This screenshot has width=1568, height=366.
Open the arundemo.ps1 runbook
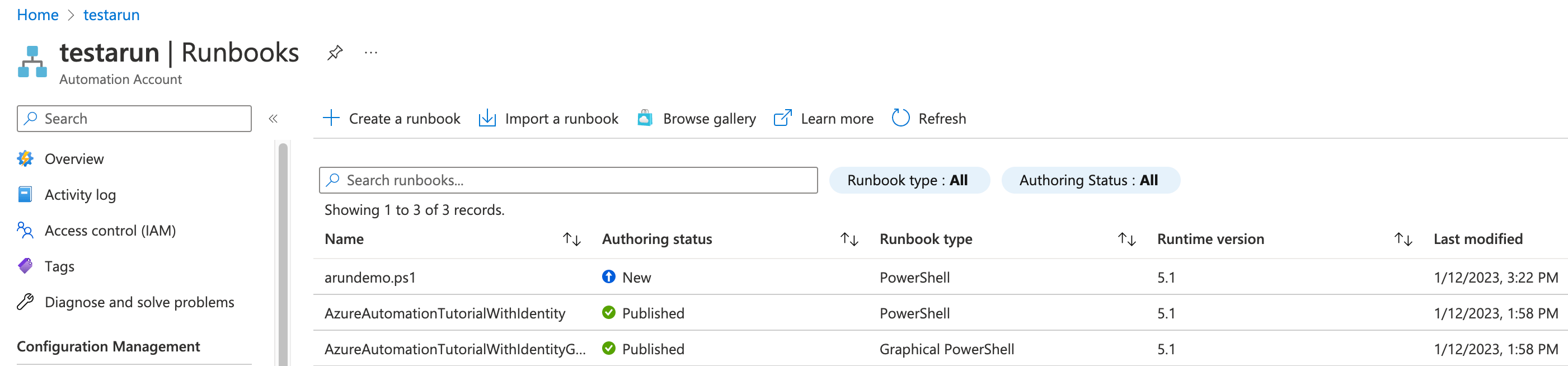pos(369,278)
